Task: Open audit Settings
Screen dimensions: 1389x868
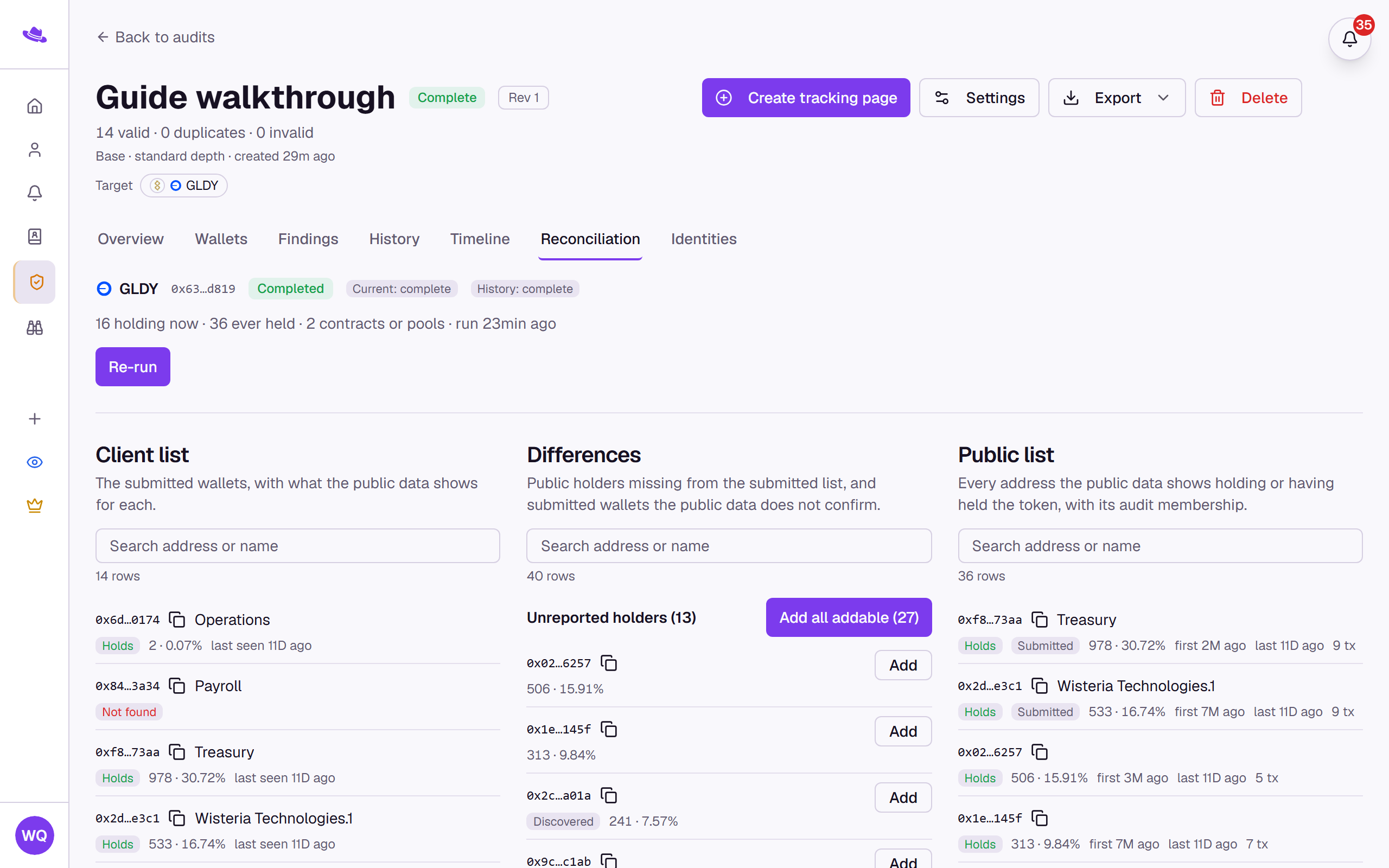Action: point(979,98)
